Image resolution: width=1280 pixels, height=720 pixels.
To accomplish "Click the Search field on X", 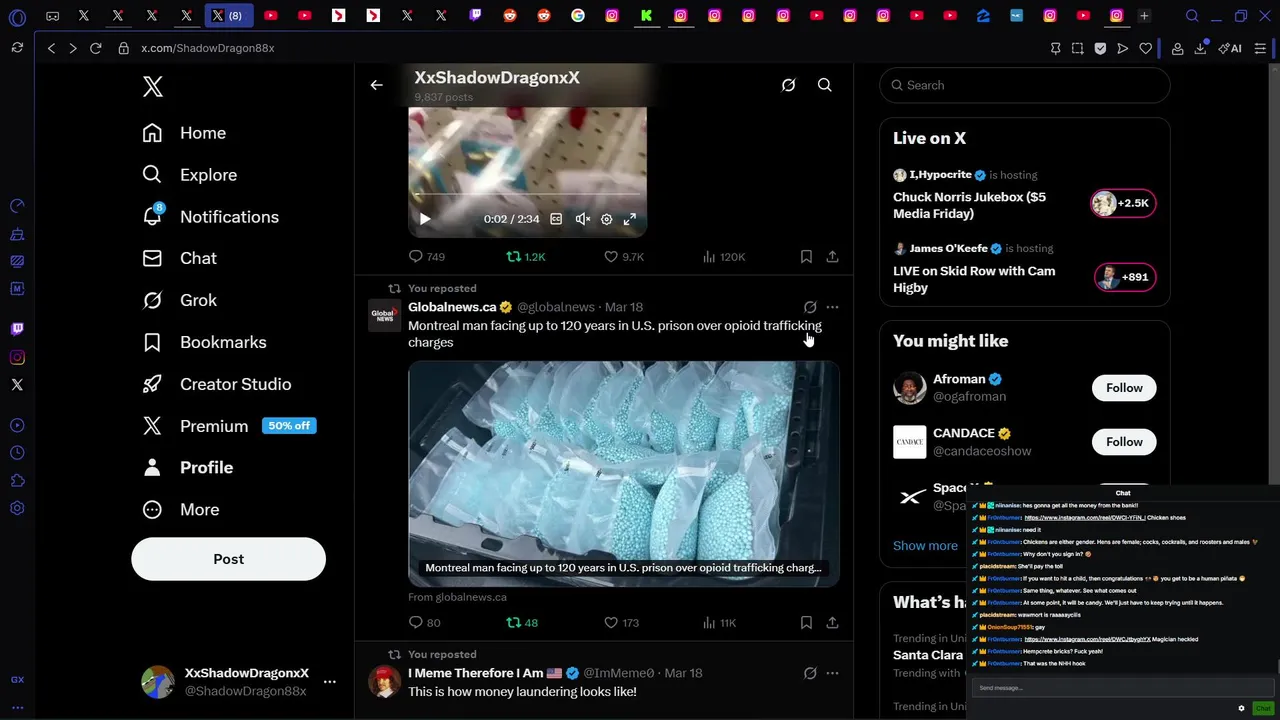I will [1024, 85].
